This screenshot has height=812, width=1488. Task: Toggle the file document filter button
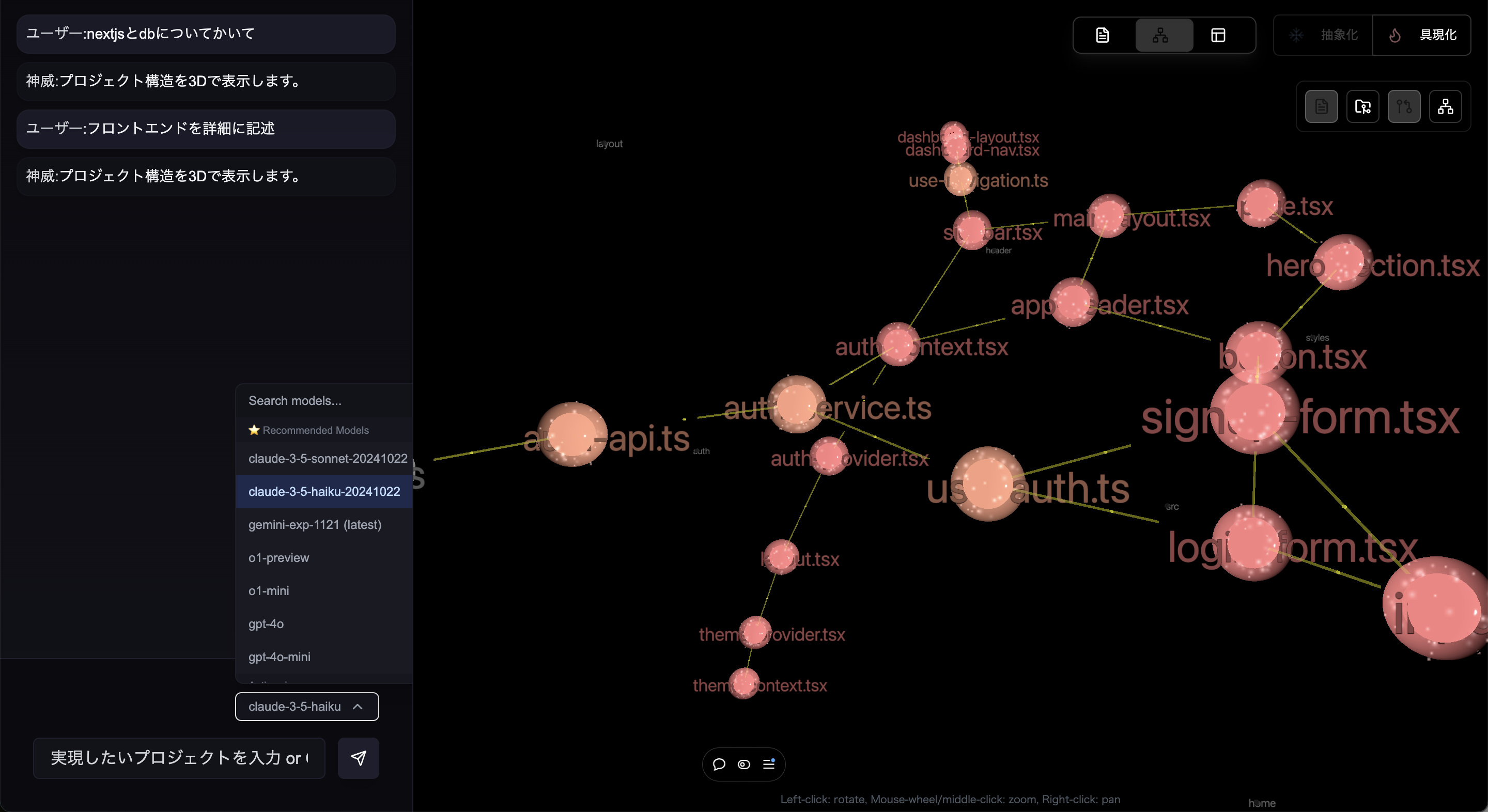coord(1321,106)
